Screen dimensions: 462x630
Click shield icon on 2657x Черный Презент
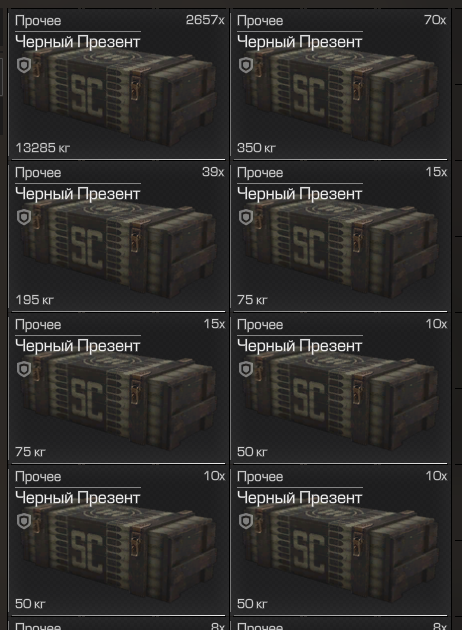click(24, 65)
